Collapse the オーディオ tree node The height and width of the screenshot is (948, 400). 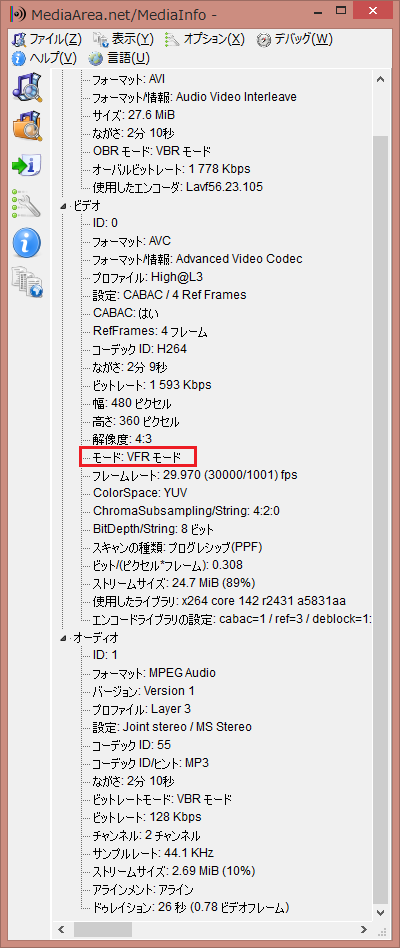click(x=64, y=638)
